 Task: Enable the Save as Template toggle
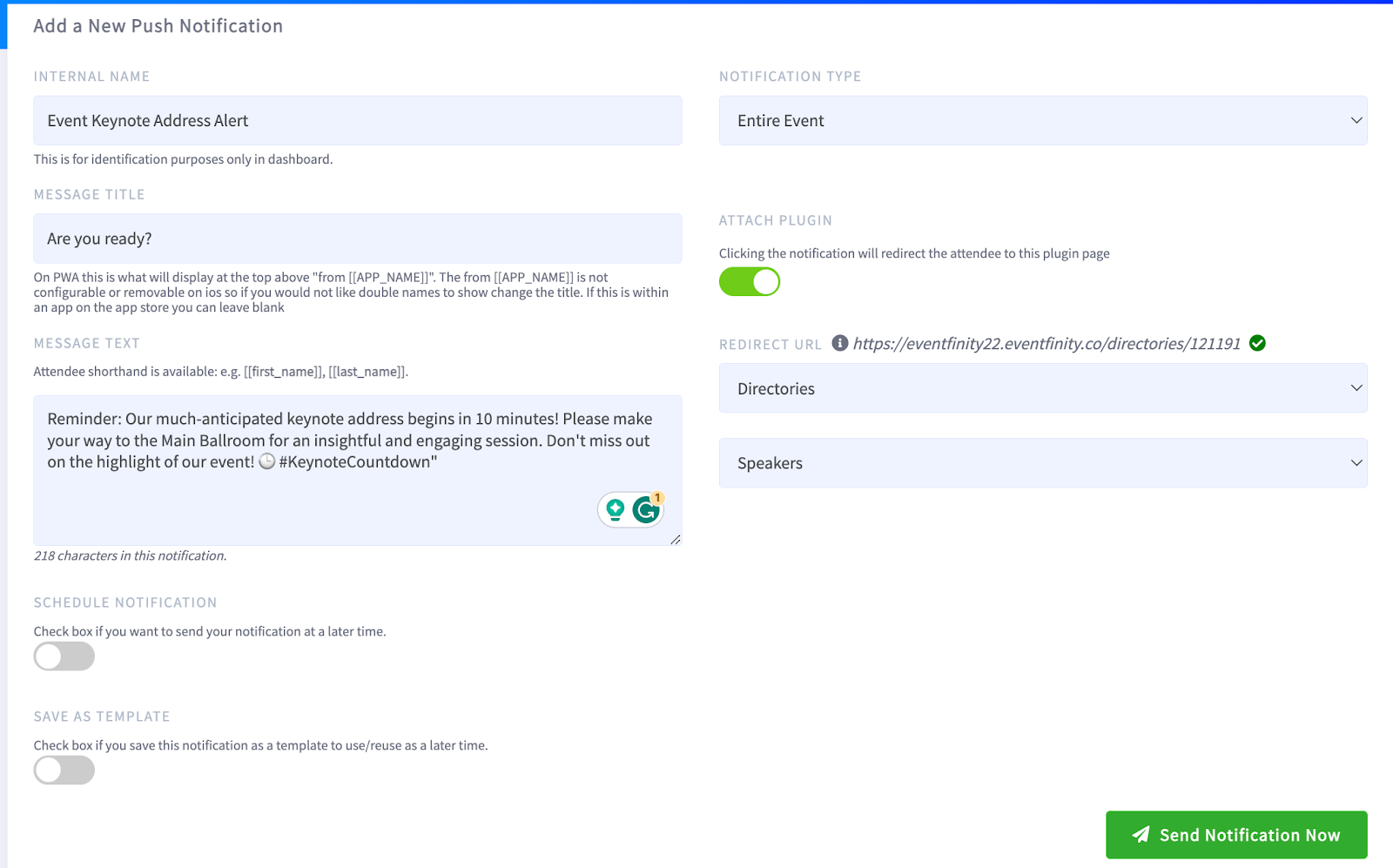click(x=64, y=770)
